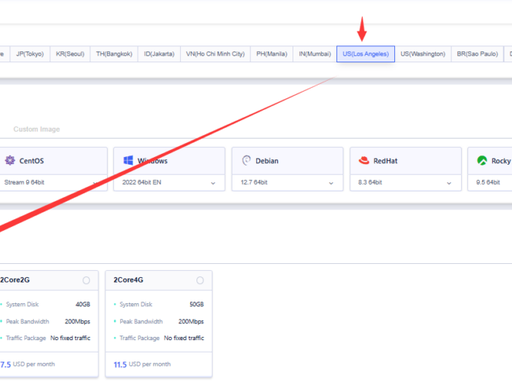Click the 2Core4G plan title

(x=128, y=280)
